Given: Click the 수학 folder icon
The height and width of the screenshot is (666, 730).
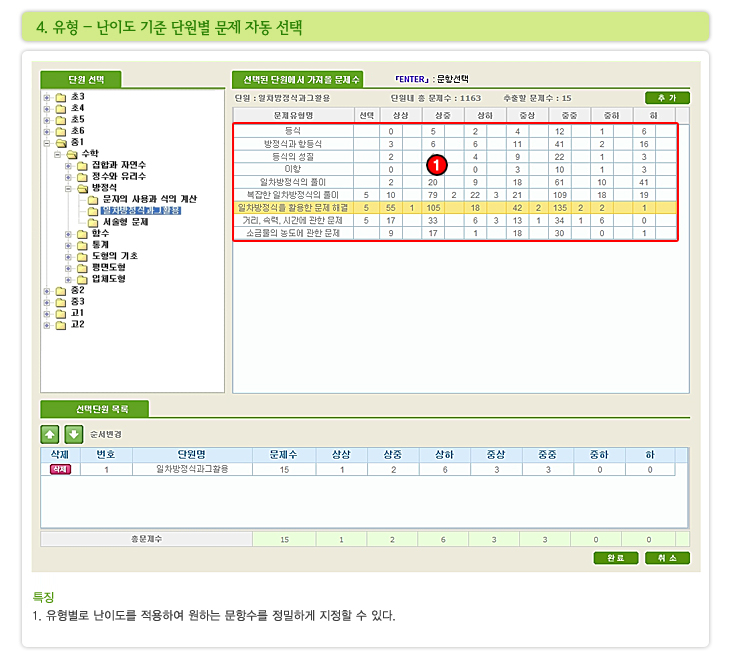Looking at the screenshot, I should (72, 154).
